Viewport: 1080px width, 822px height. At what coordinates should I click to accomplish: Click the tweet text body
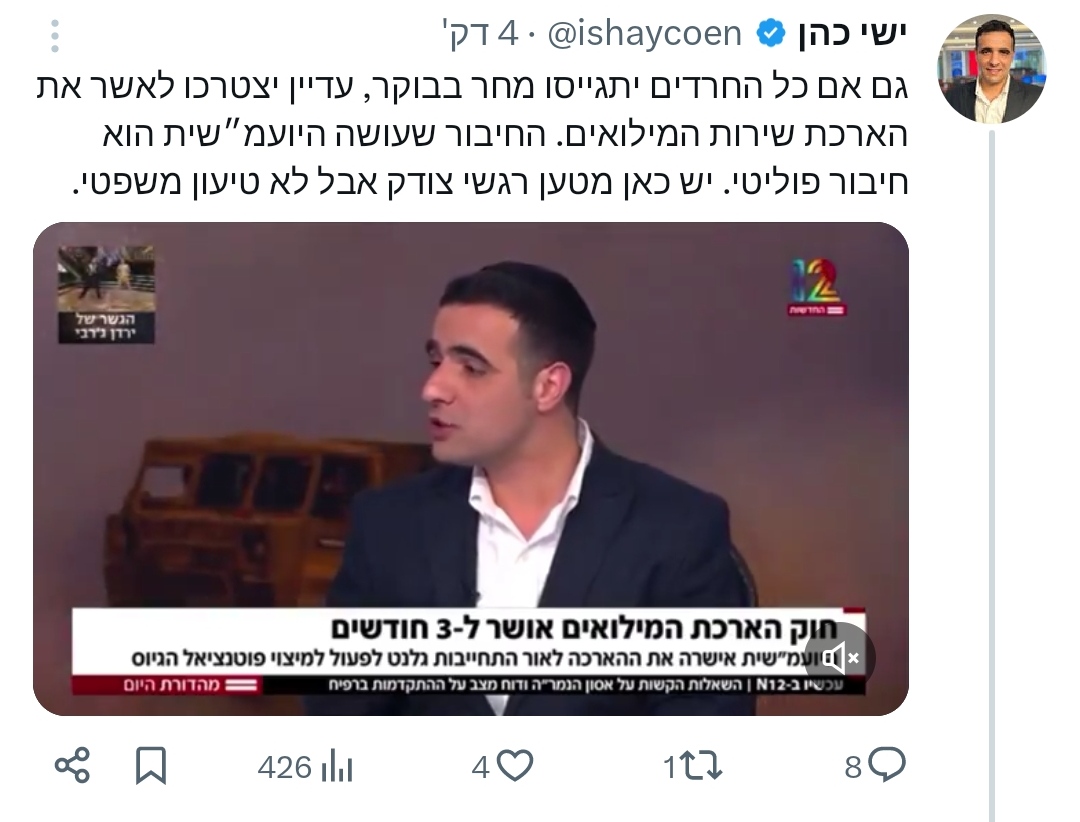(472, 135)
